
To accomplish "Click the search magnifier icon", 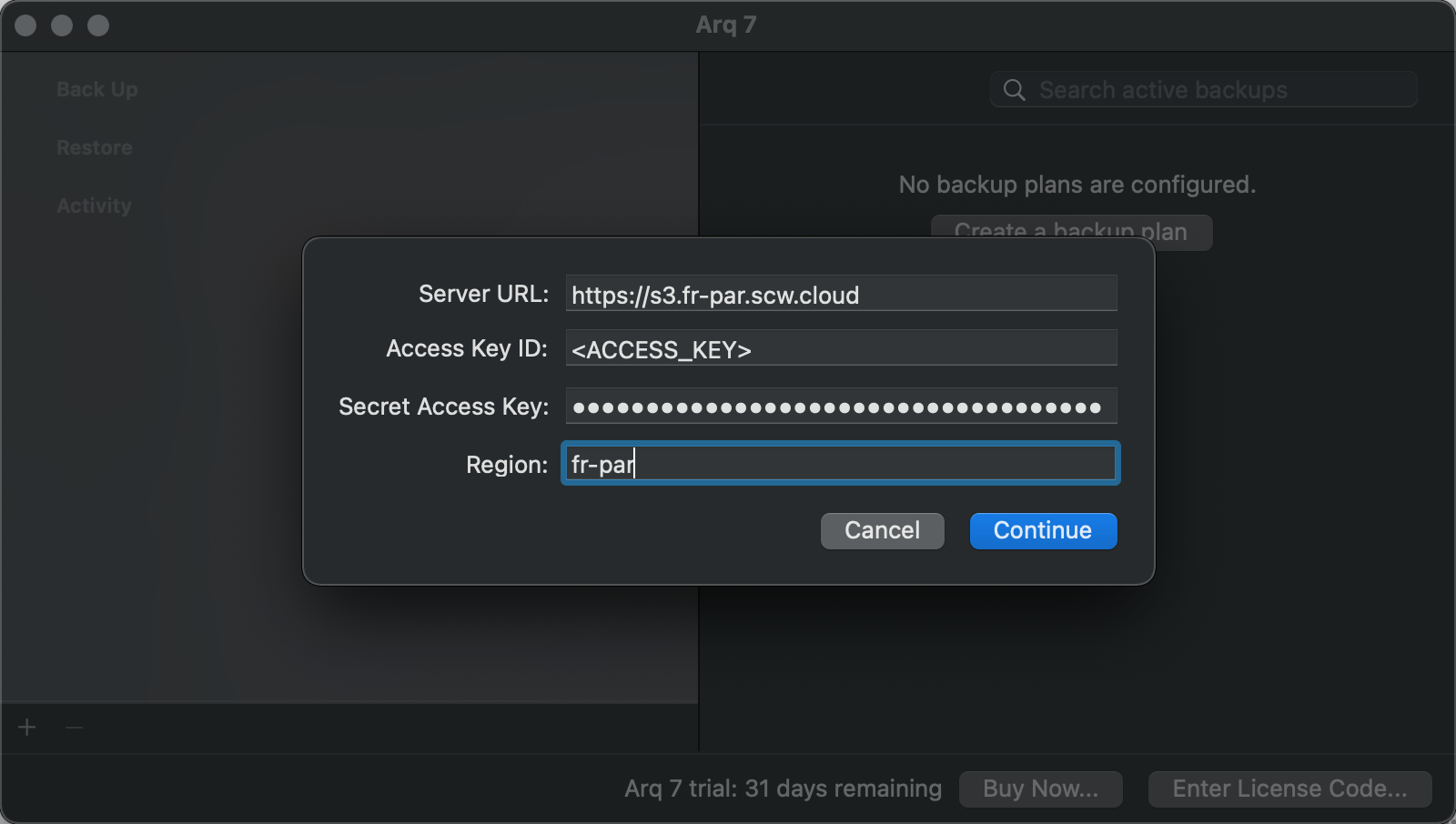I will click(x=1014, y=90).
